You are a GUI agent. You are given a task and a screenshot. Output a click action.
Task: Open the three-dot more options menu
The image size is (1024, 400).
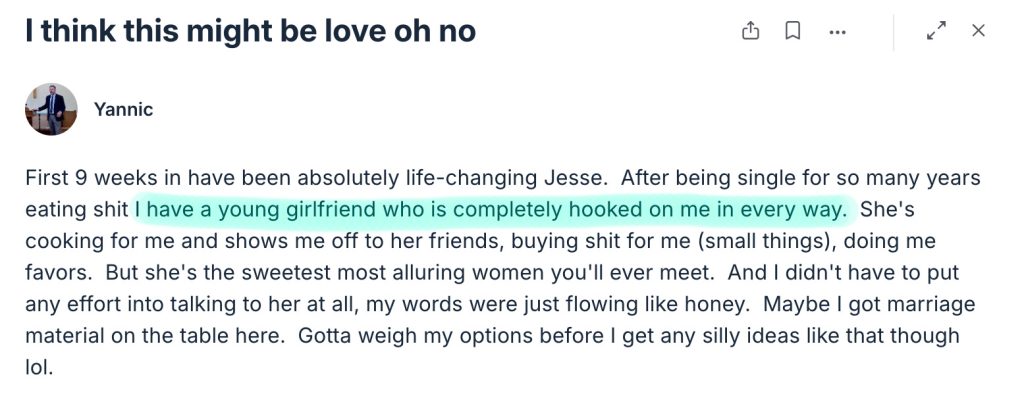tap(838, 32)
